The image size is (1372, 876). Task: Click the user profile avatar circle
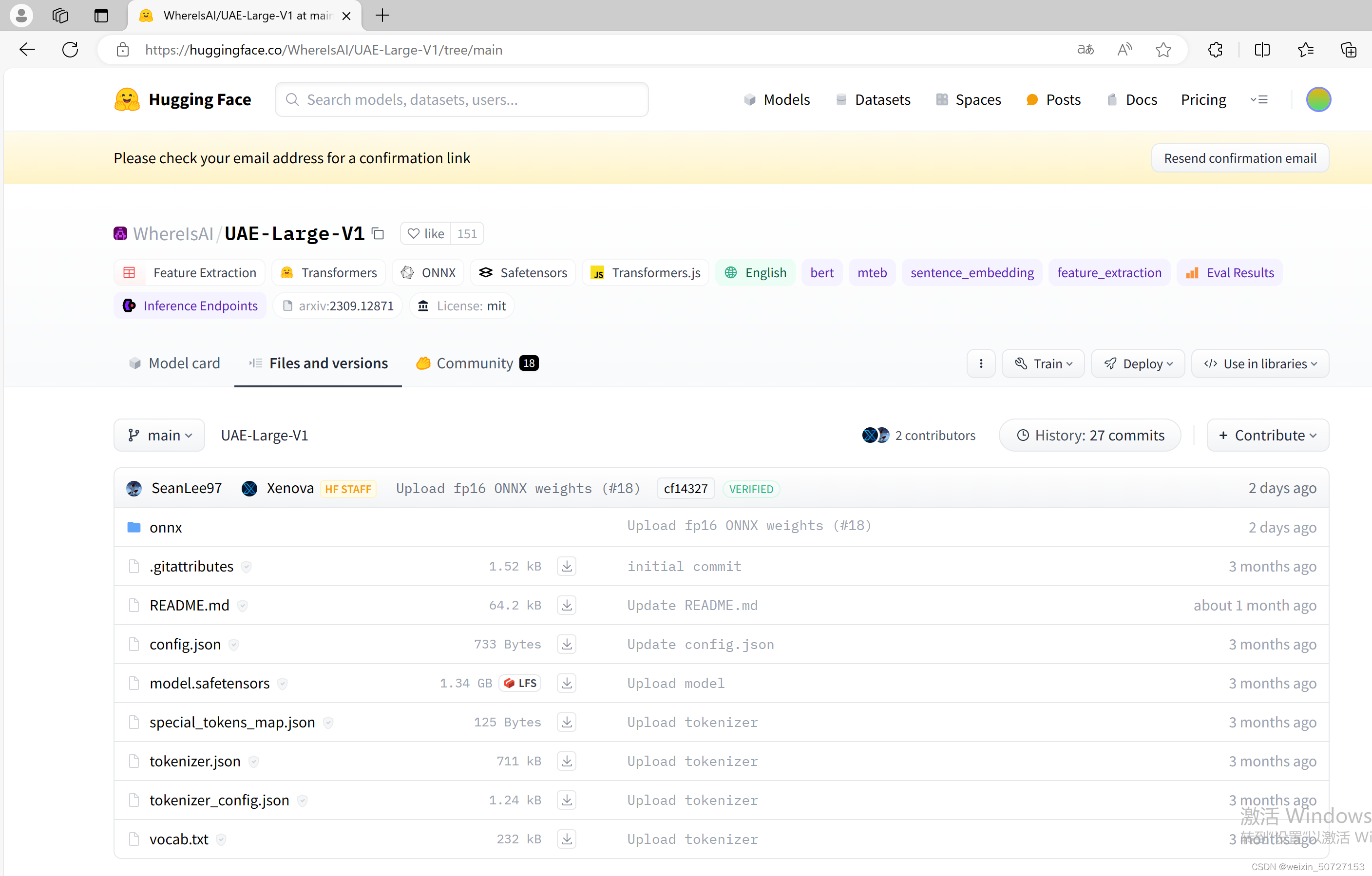1318,100
